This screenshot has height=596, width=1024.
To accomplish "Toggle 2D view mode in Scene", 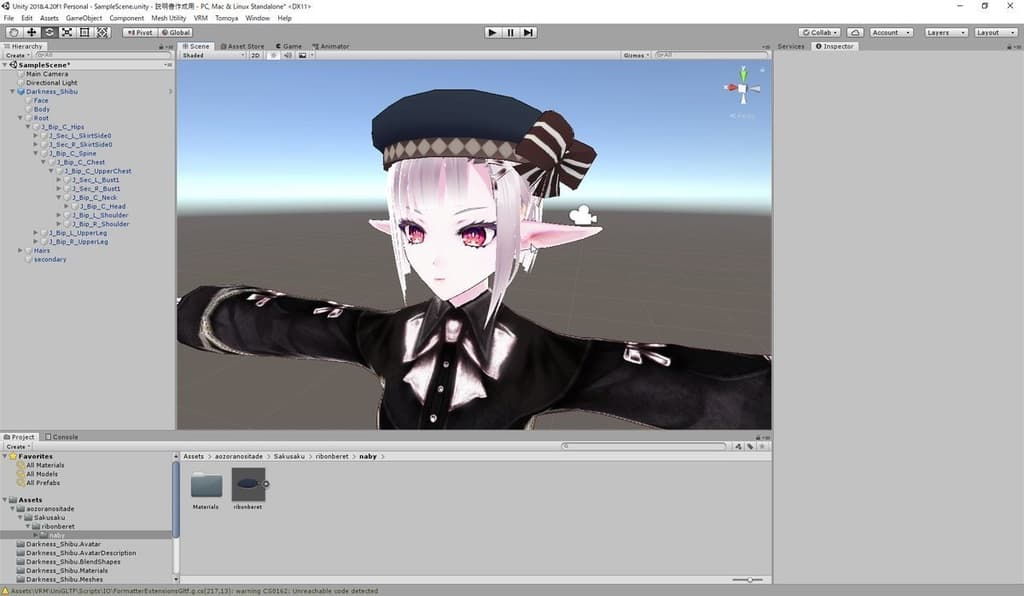I will (255, 55).
